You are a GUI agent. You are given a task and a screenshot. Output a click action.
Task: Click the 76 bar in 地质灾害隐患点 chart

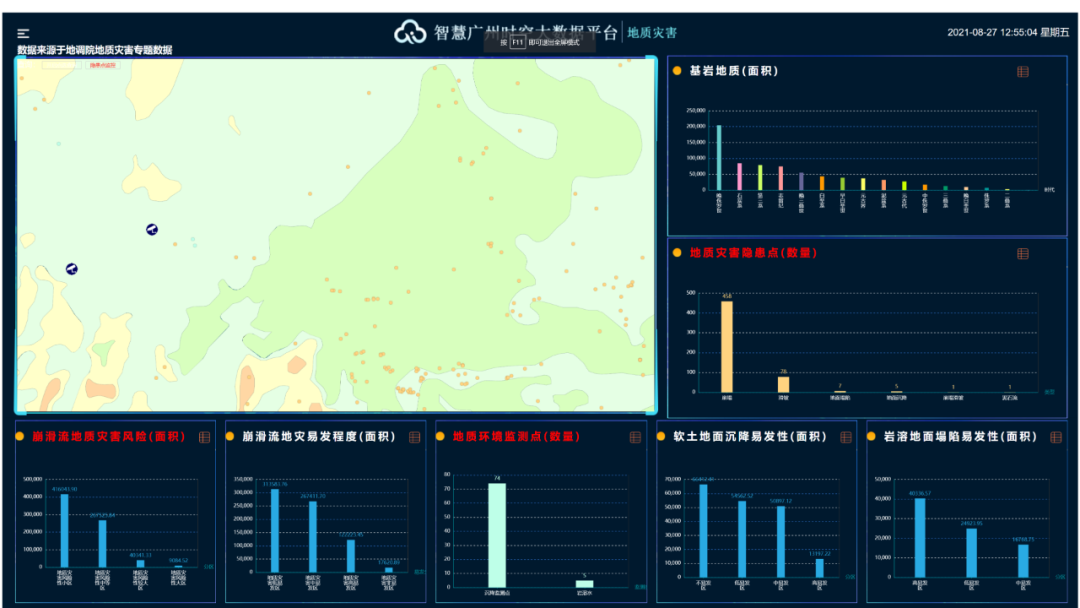pyautogui.click(x=783, y=385)
